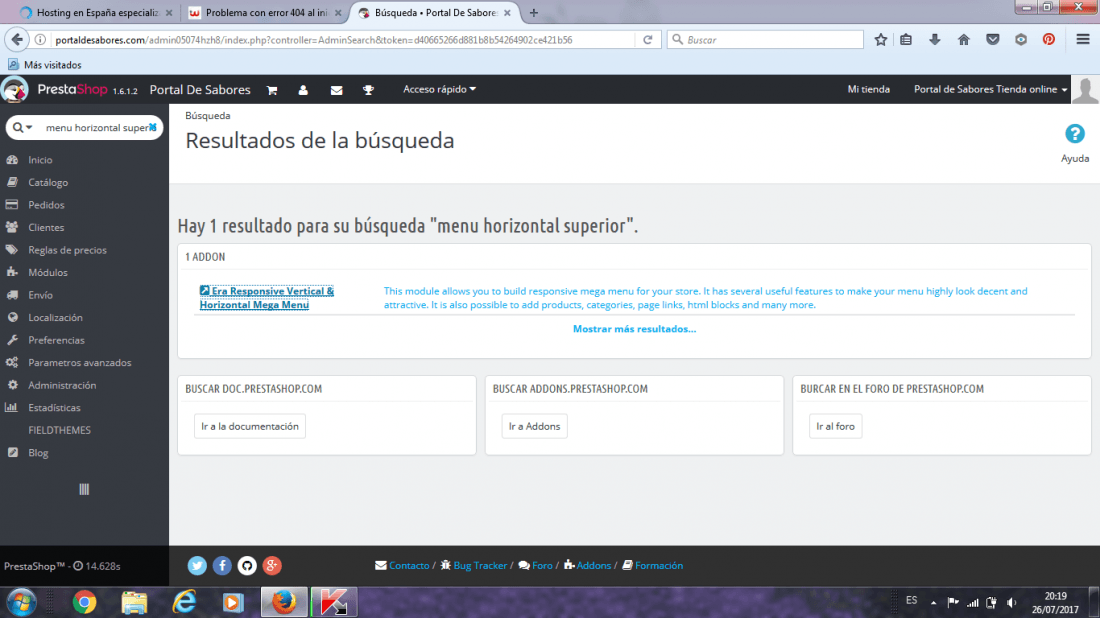Open the trophy achievements icon
Screen dimensions: 1100x618
click(368, 90)
